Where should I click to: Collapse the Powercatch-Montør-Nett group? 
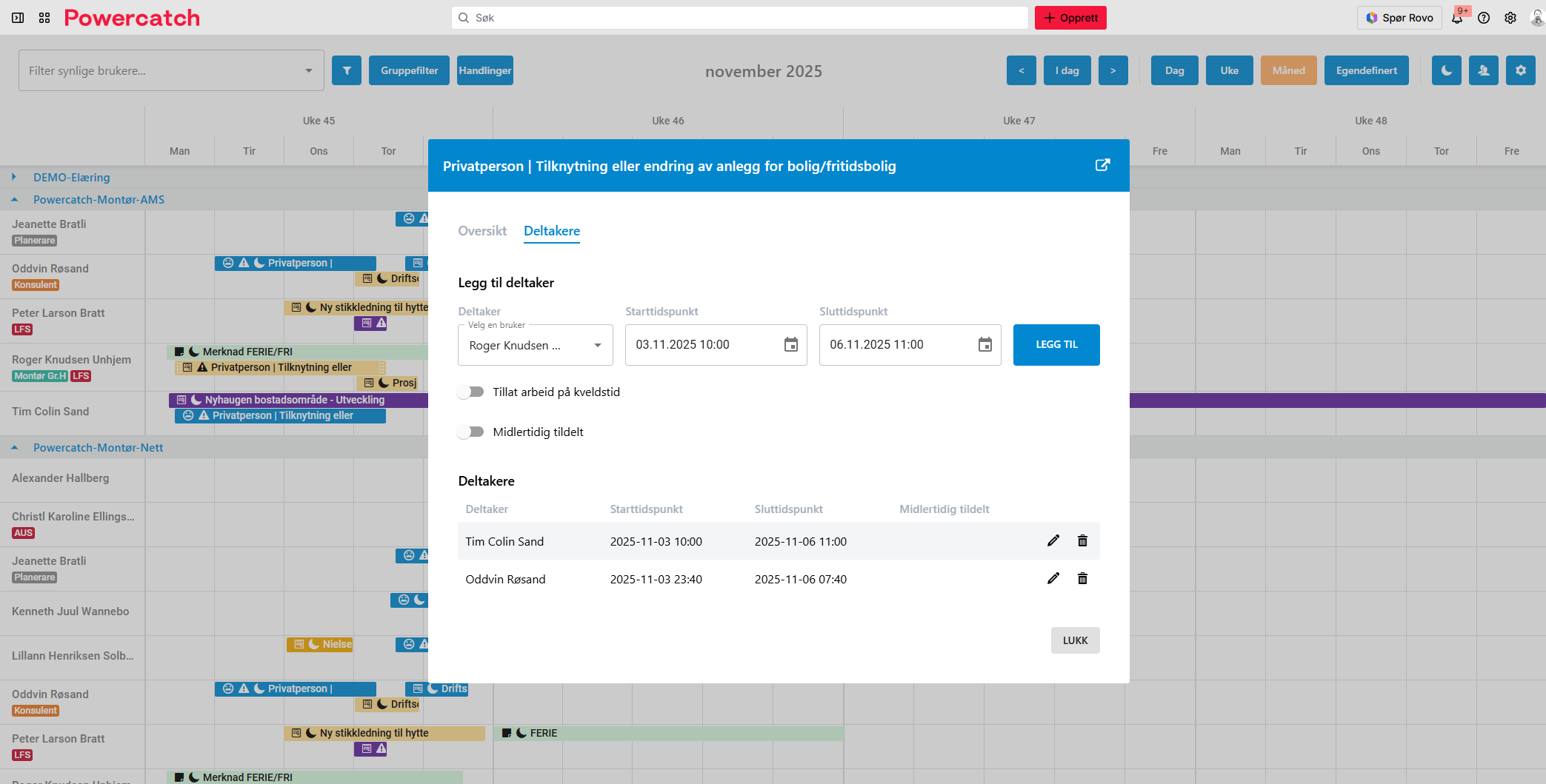14,447
